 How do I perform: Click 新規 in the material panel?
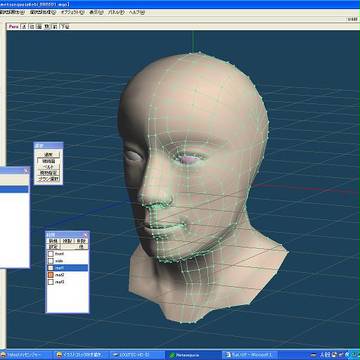[x=53, y=241]
